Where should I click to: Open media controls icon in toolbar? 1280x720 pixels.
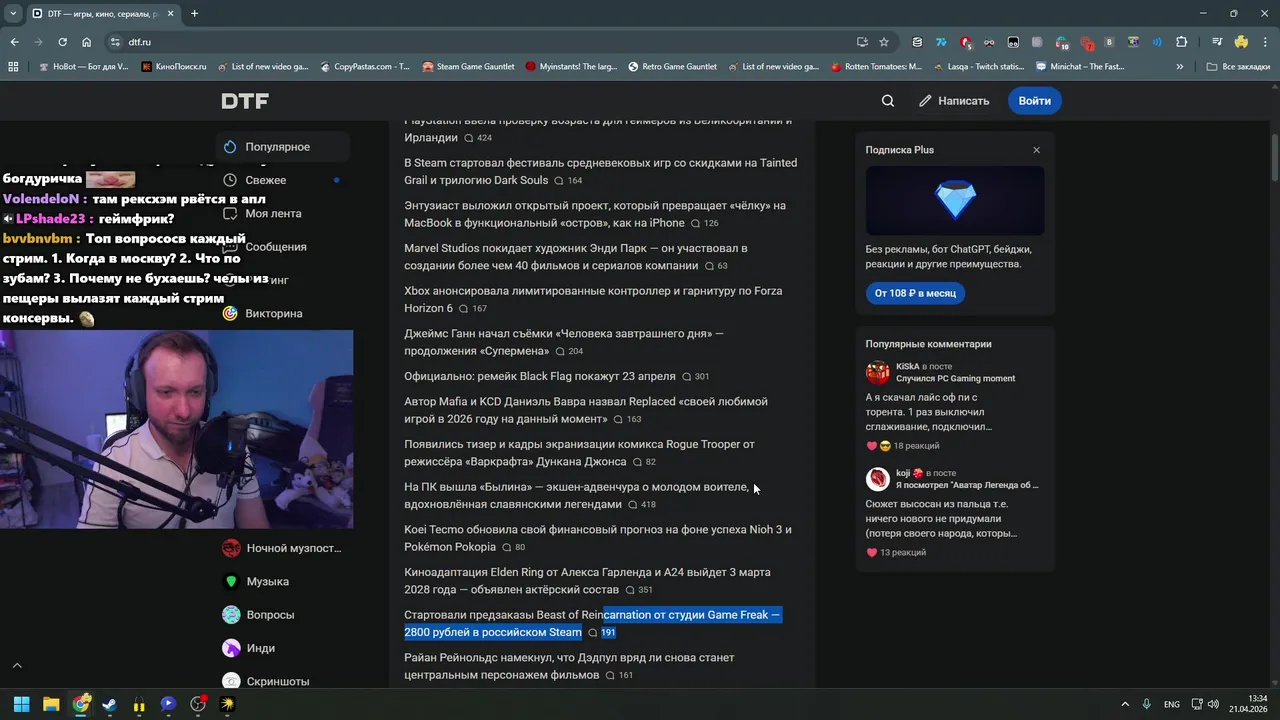click(1216, 42)
